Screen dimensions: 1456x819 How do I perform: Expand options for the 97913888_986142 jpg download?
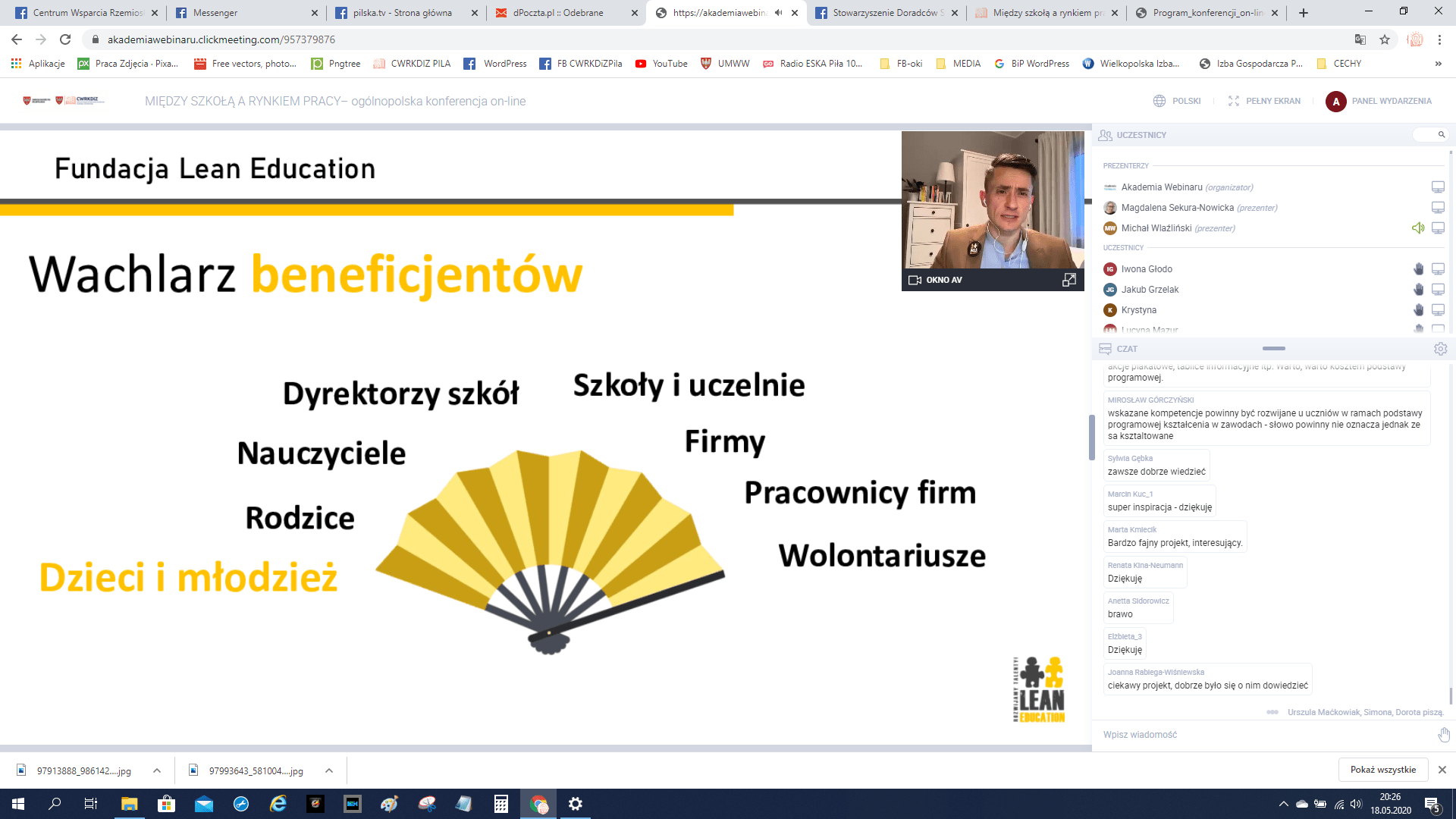coord(157,770)
